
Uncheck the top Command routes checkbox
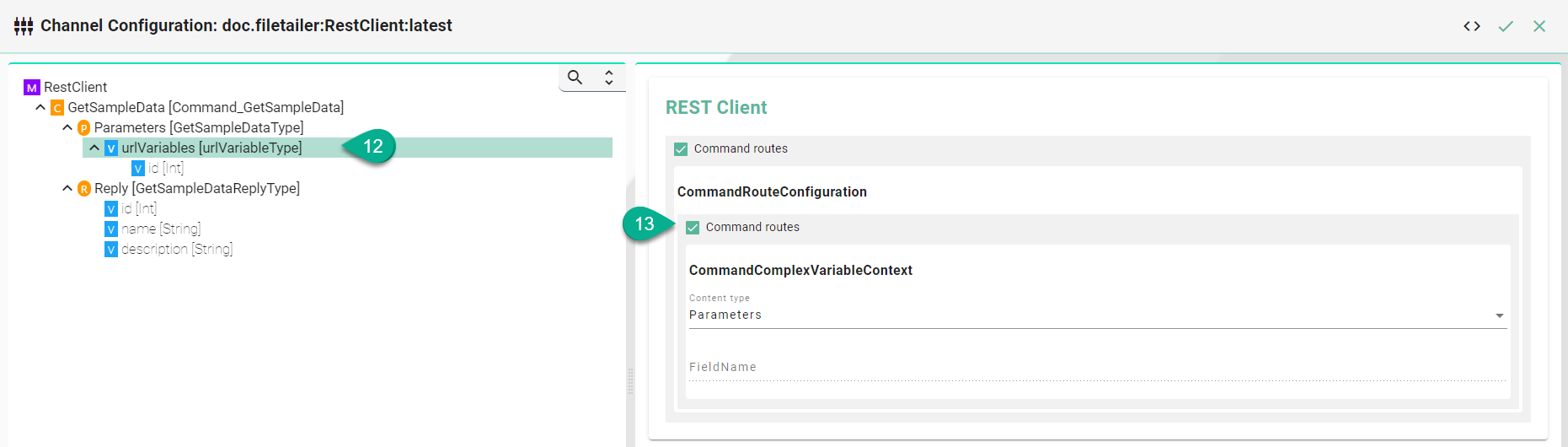[x=681, y=149]
